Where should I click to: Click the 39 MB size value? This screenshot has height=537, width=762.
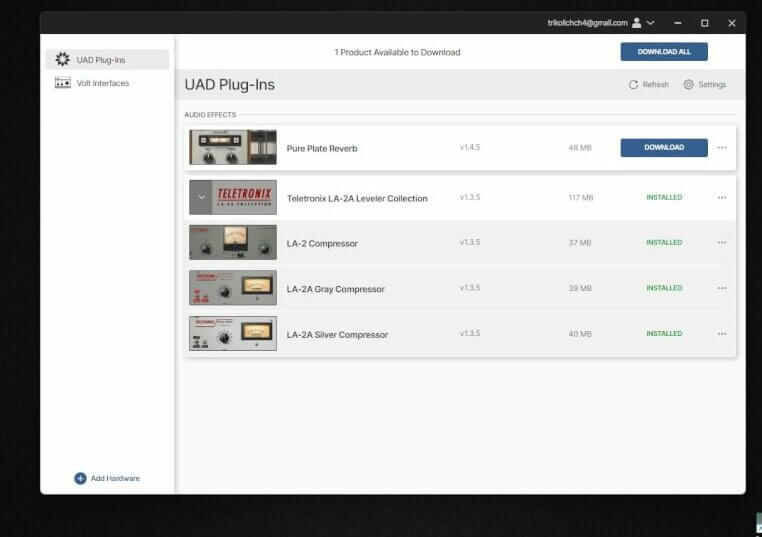[580, 288]
